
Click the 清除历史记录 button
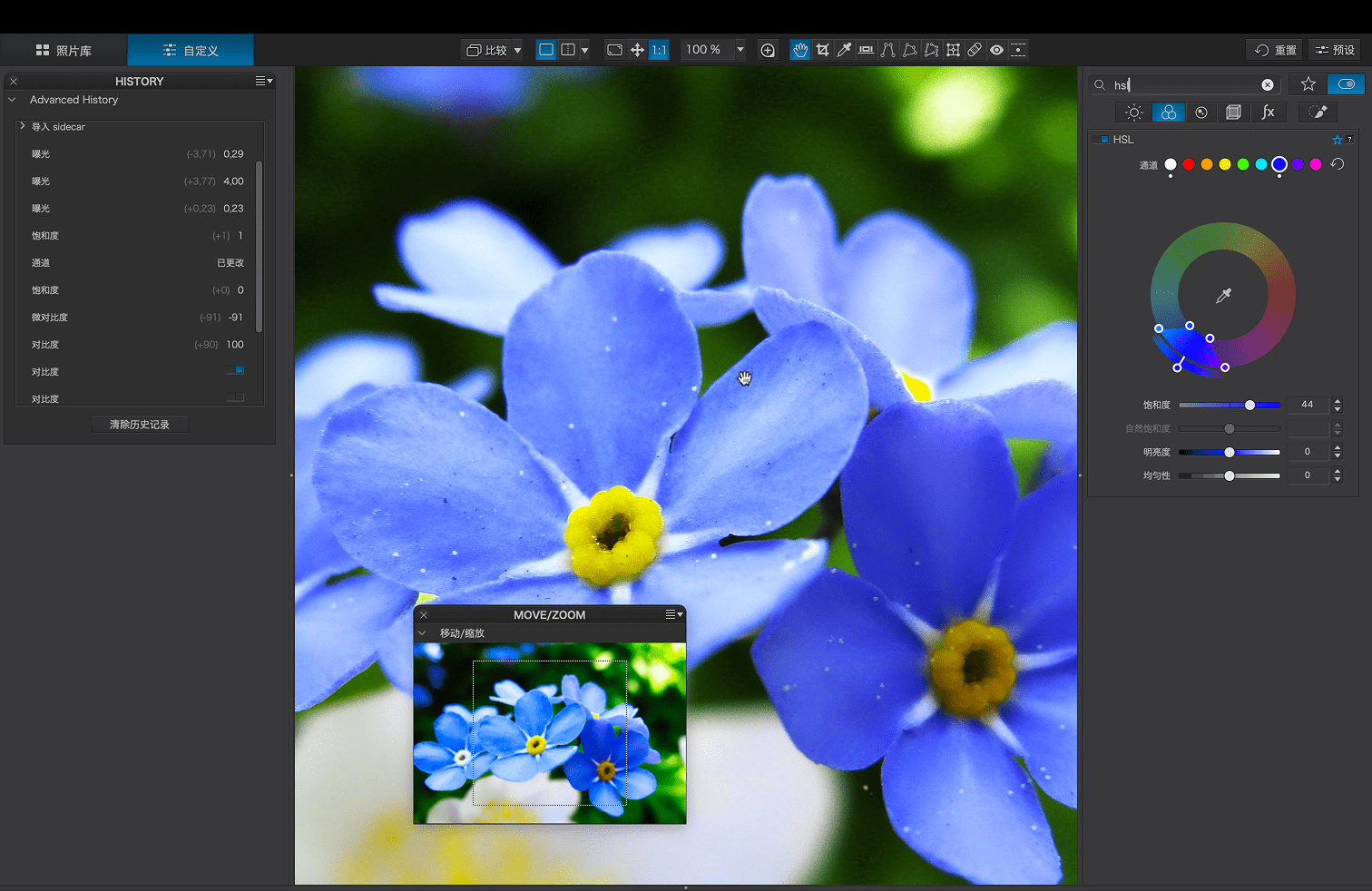coord(140,425)
